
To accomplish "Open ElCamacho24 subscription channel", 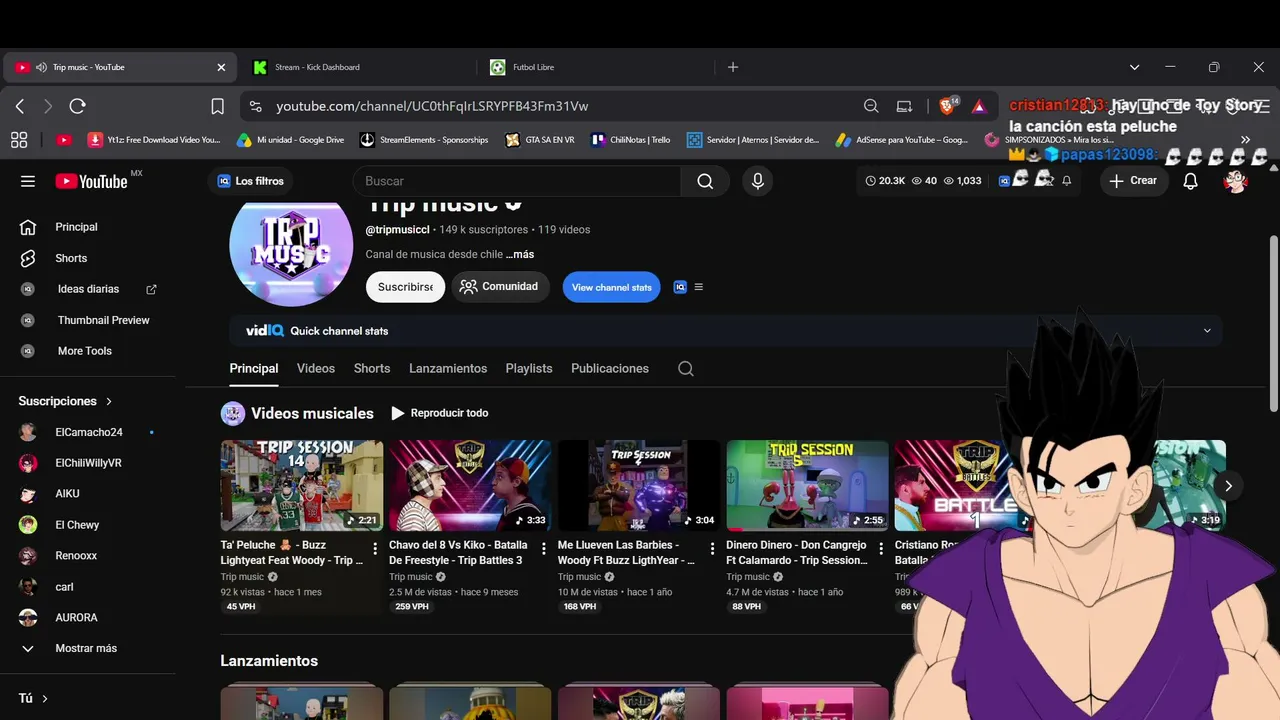I will [88, 432].
